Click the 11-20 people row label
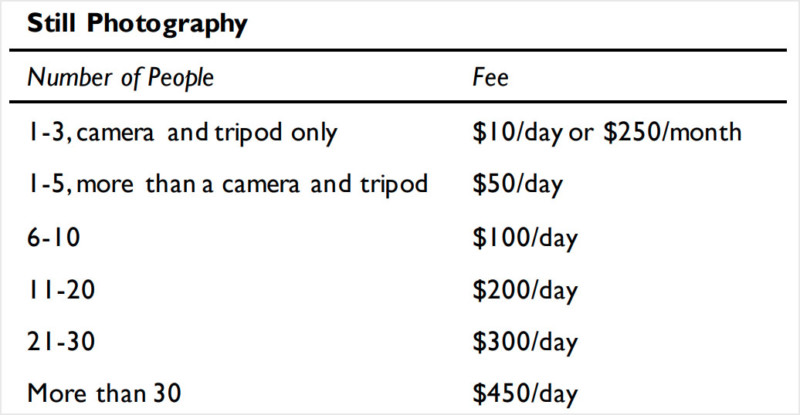 click(61, 289)
